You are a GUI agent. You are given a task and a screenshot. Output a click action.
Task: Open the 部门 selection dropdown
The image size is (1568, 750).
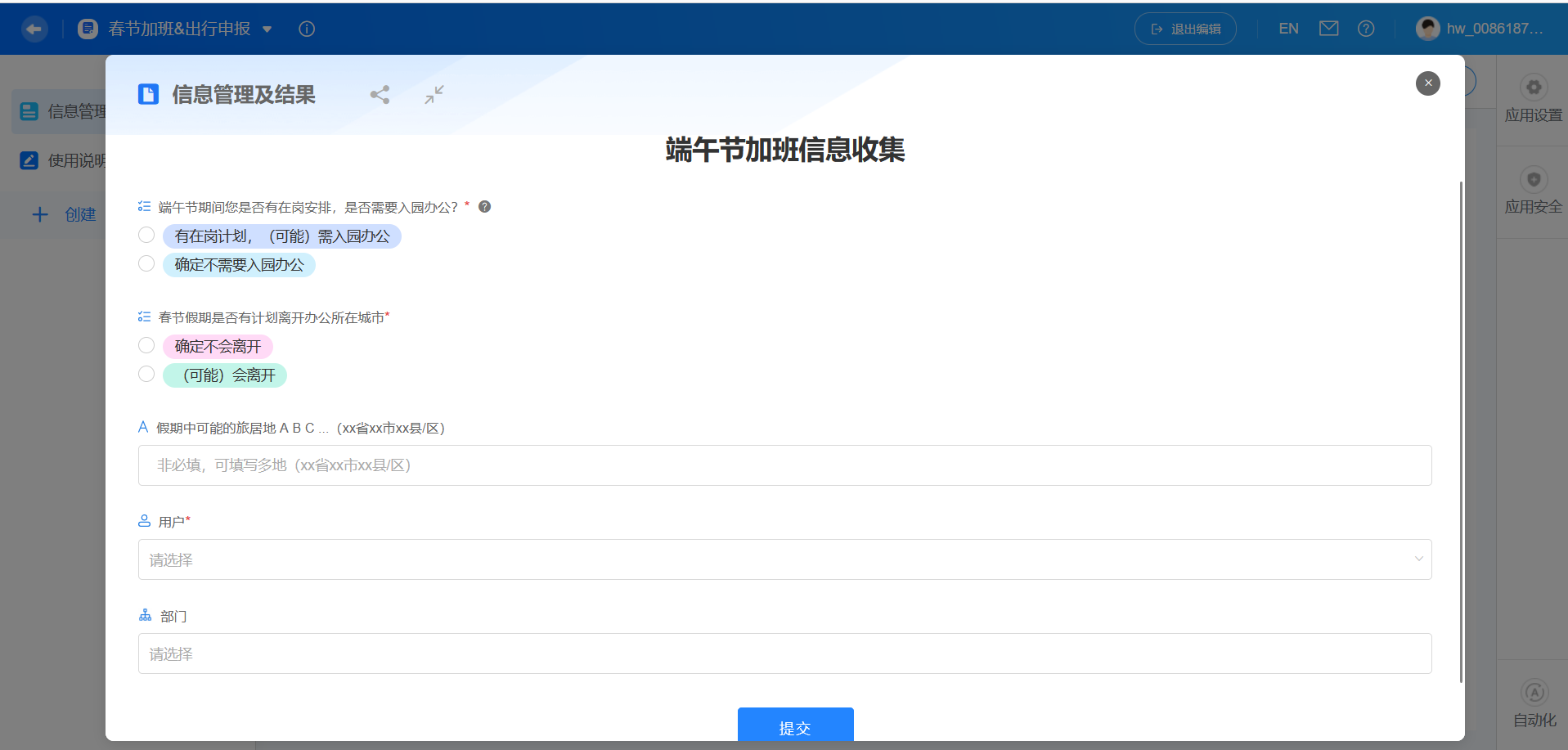(x=784, y=653)
